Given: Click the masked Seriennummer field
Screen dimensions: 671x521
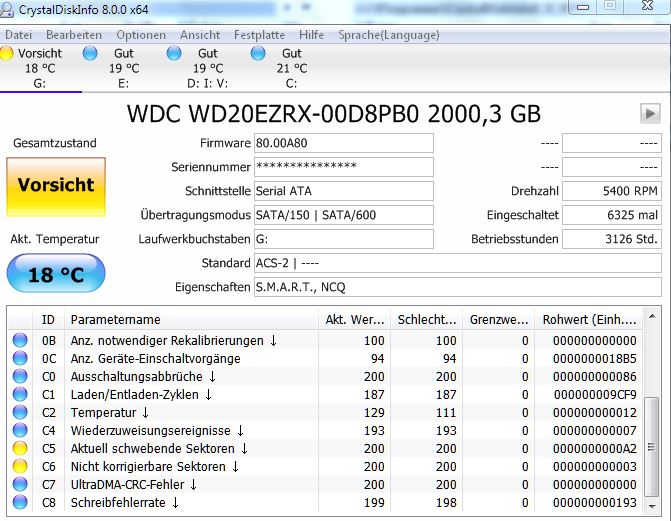Looking at the screenshot, I should pos(344,167).
